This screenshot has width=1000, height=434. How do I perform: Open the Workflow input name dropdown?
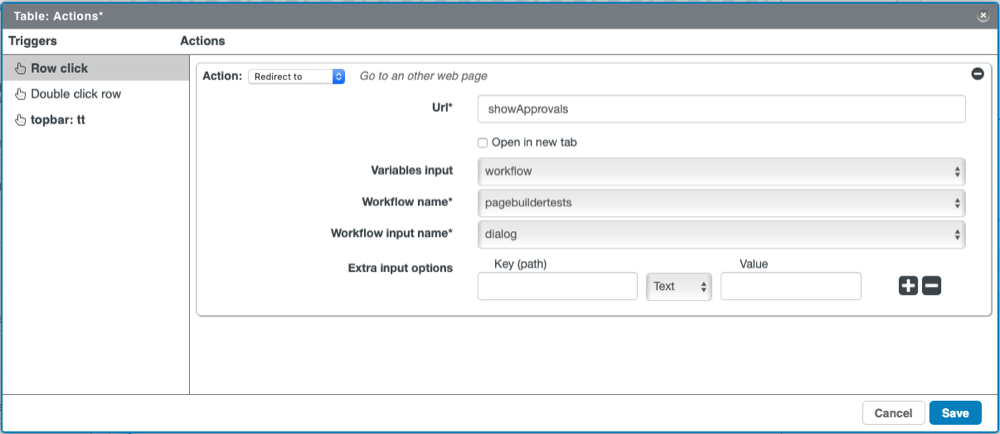[721, 234]
